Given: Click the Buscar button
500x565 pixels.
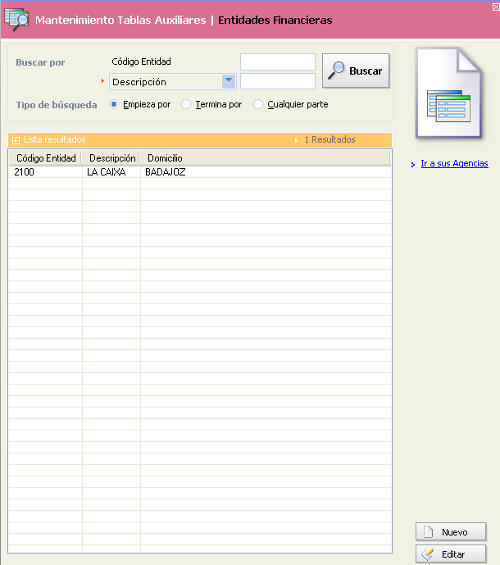Looking at the screenshot, I should click(356, 71).
